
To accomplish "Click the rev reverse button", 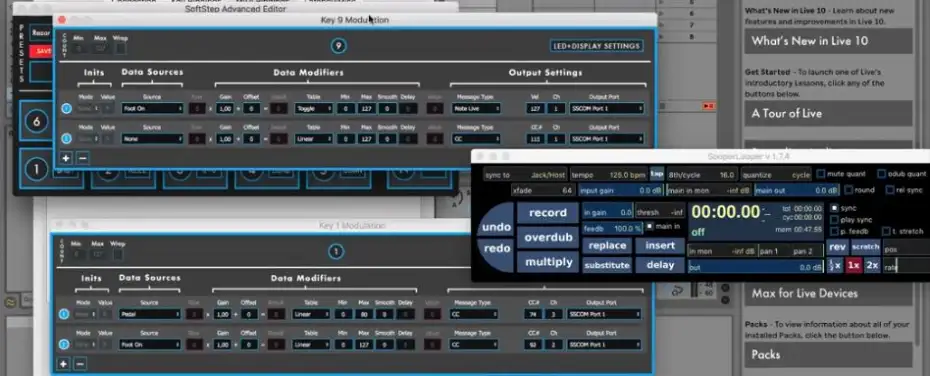I will pyautogui.click(x=837, y=247).
